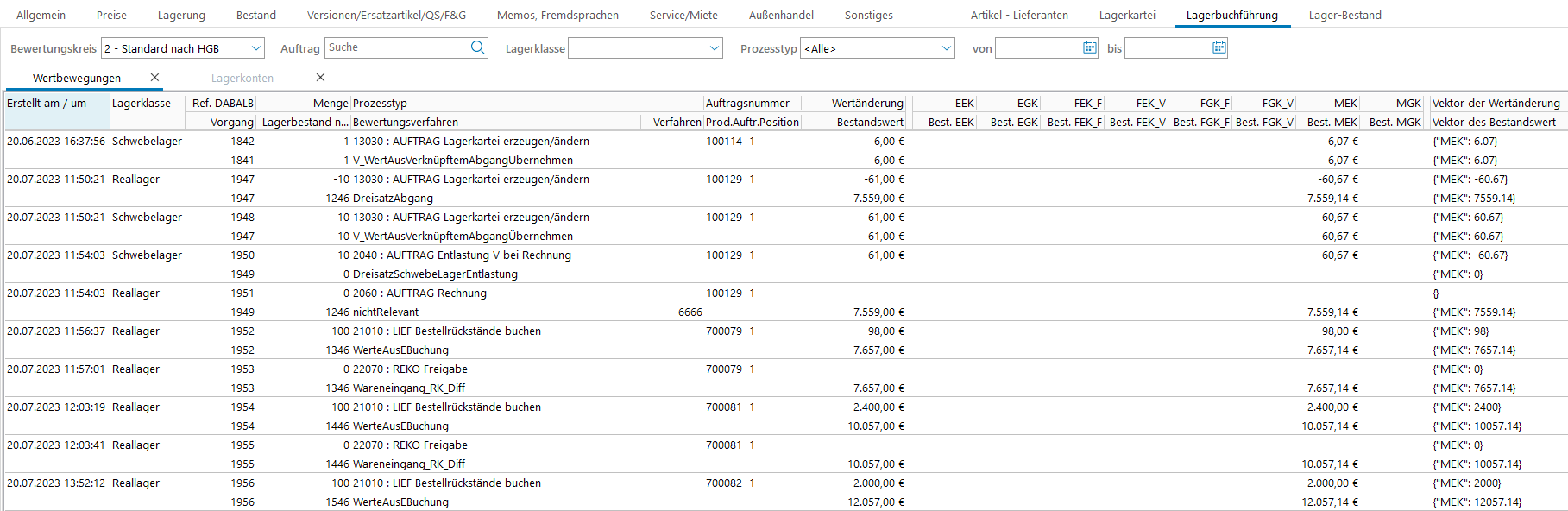The width and height of the screenshot is (1568, 511).
Task: Click the Wertänderung column header
Action: [866, 103]
